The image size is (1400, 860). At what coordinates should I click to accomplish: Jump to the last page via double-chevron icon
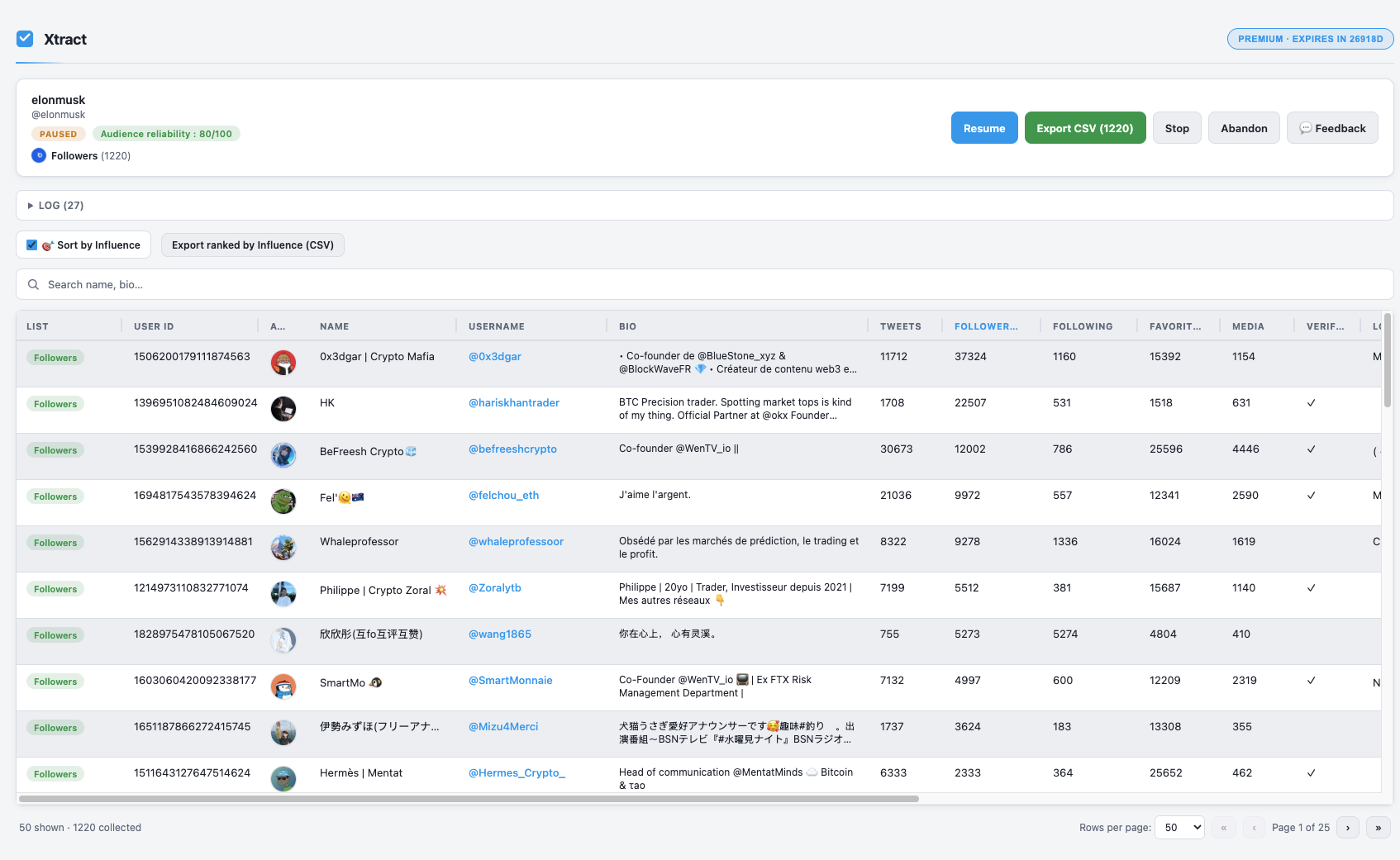click(1378, 827)
